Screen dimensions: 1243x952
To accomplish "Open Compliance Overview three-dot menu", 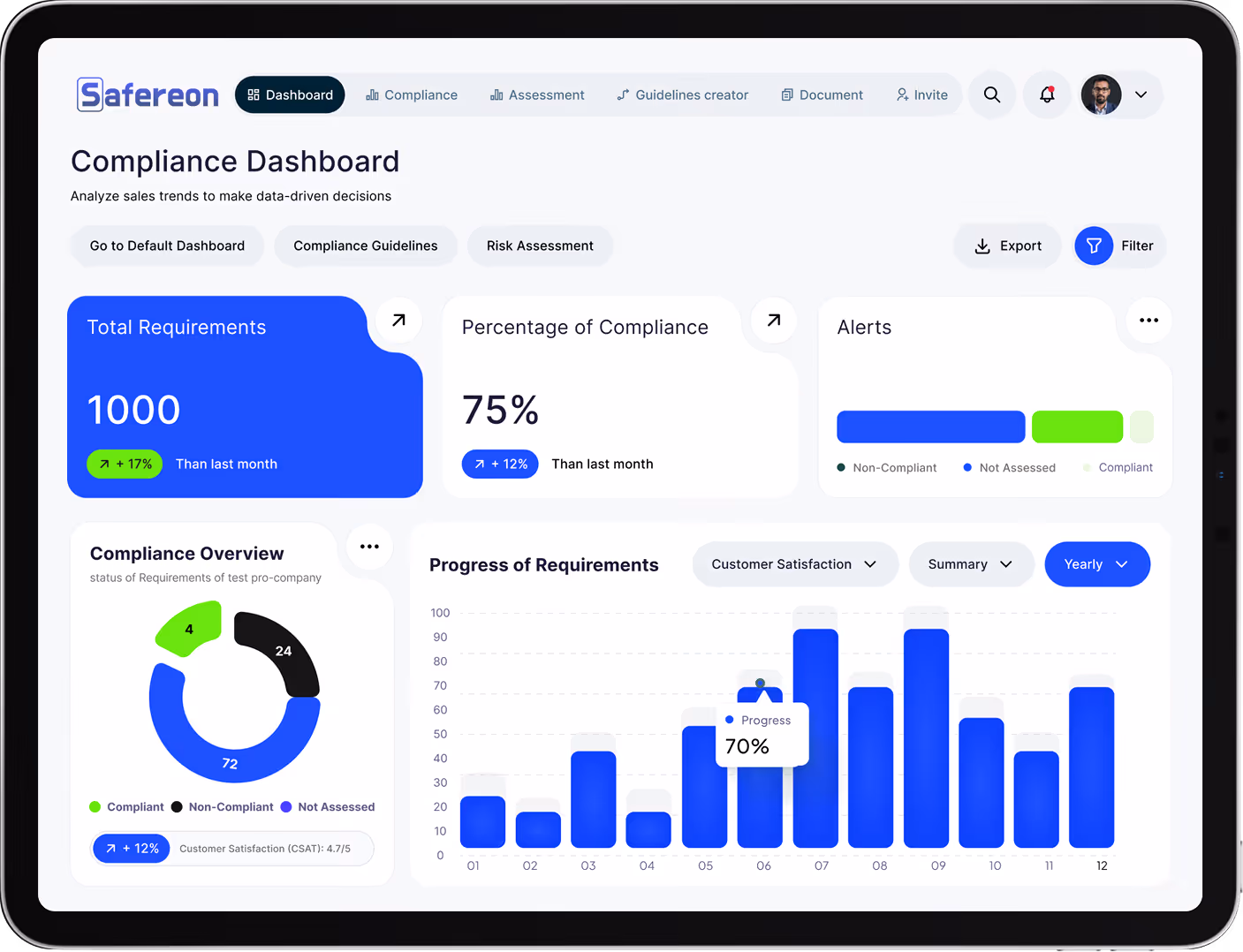I will click(x=369, y=547).
